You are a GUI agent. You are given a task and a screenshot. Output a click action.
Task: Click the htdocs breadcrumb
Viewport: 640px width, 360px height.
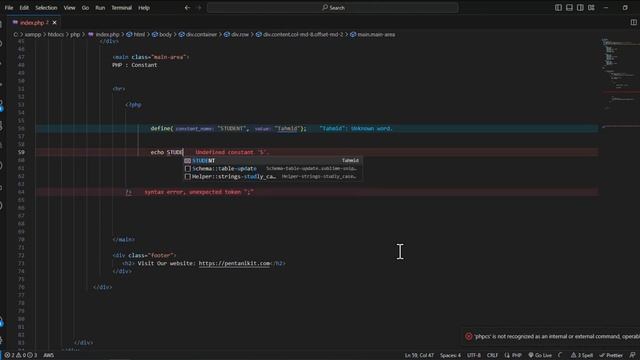coord(56,35)
